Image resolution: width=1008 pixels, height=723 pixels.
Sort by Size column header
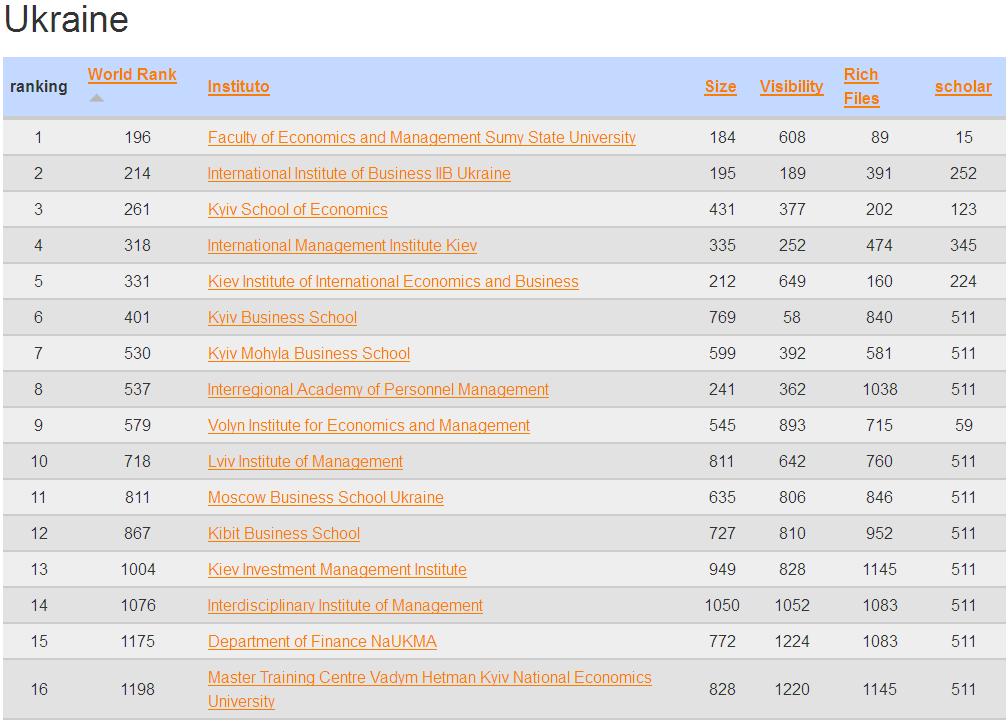720,87
